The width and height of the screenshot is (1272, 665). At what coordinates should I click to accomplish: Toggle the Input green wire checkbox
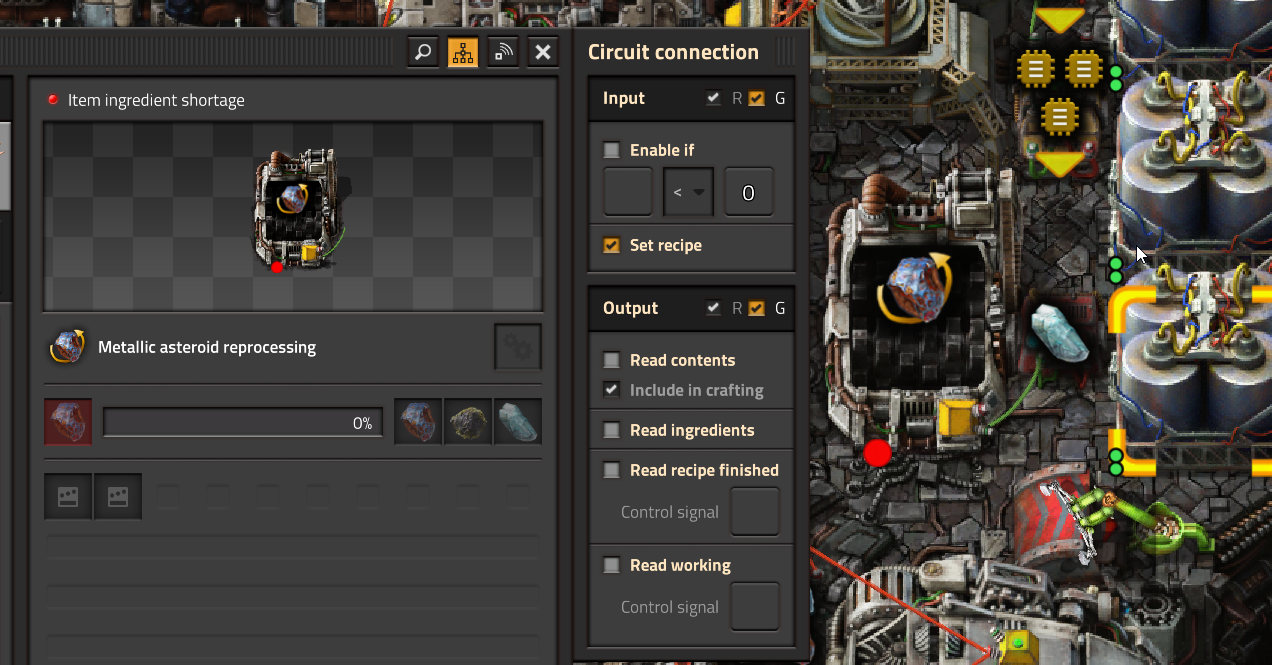click(x=757, y=98)
